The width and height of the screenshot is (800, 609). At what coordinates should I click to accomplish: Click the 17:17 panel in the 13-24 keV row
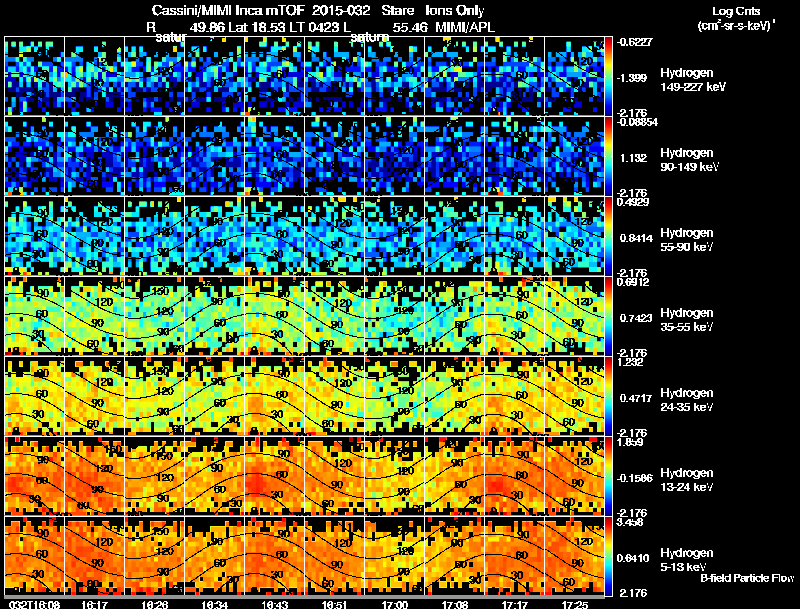pos(514,476)
